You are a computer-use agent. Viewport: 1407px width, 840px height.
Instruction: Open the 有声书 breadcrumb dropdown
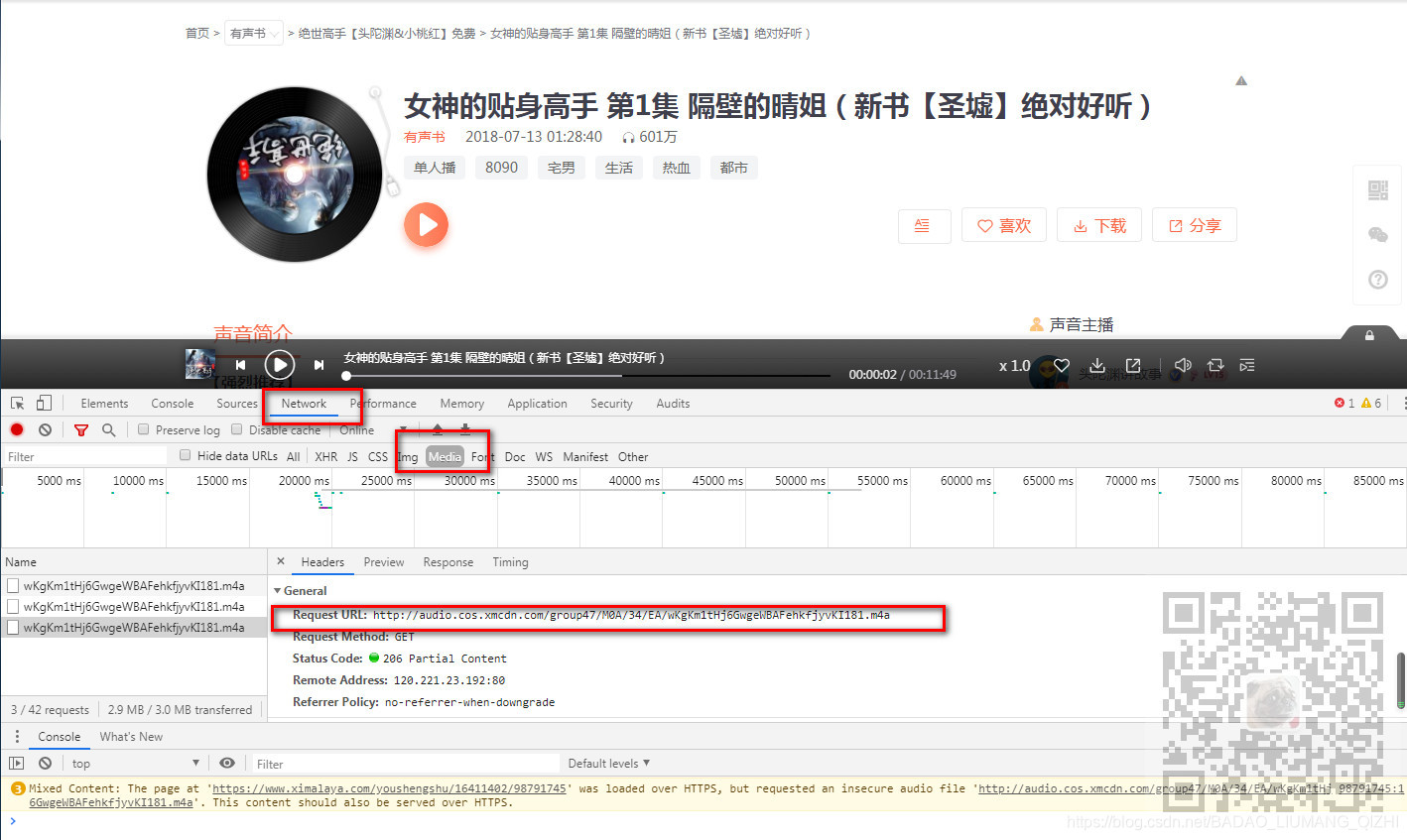(254, 33)
